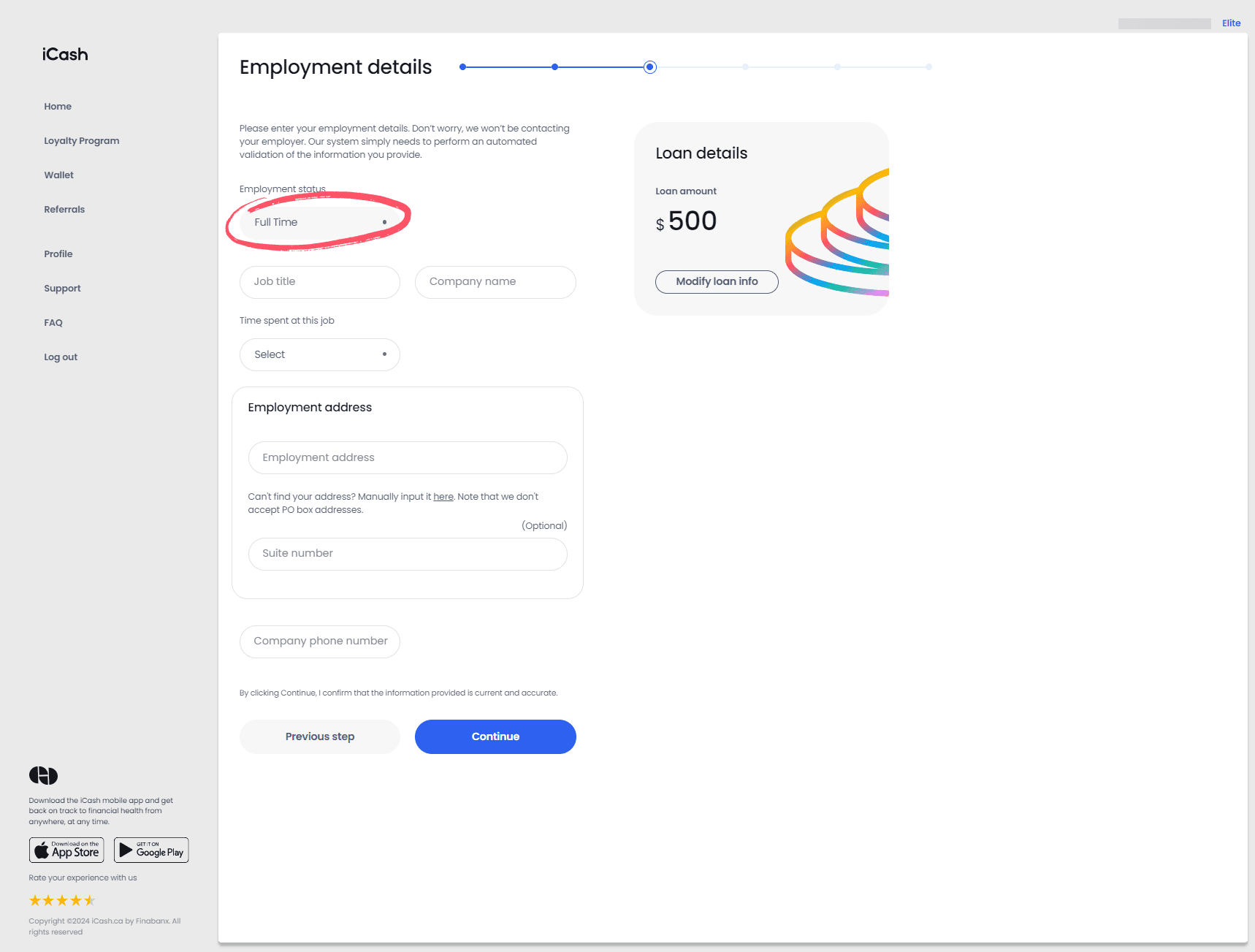Open the App Store download badge

point(66,850)
